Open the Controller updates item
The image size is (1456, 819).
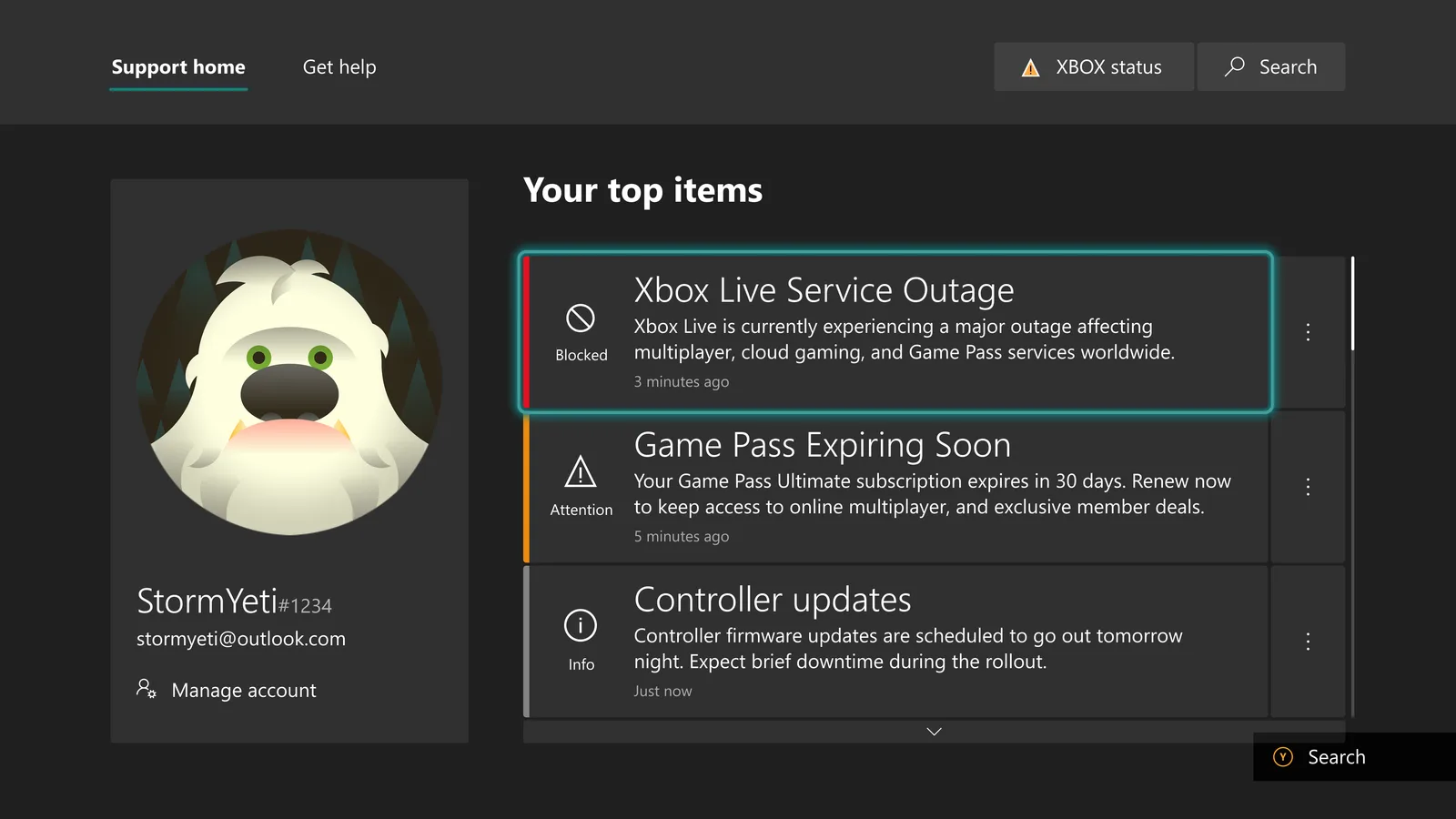click(896, 642)
